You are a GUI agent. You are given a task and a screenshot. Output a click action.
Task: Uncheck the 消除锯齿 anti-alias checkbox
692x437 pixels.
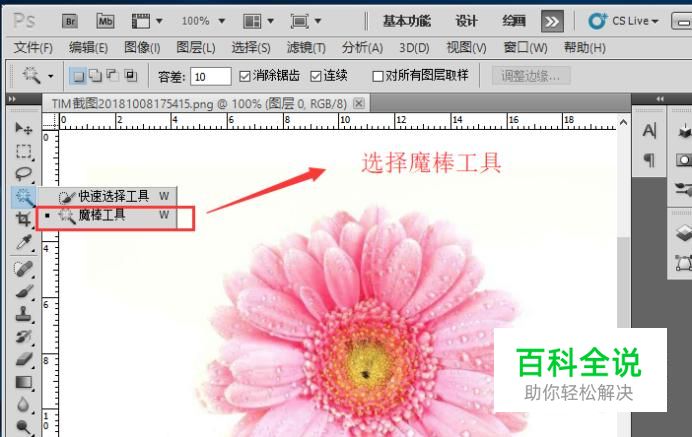pyautogui.click(x=244, y=76)
